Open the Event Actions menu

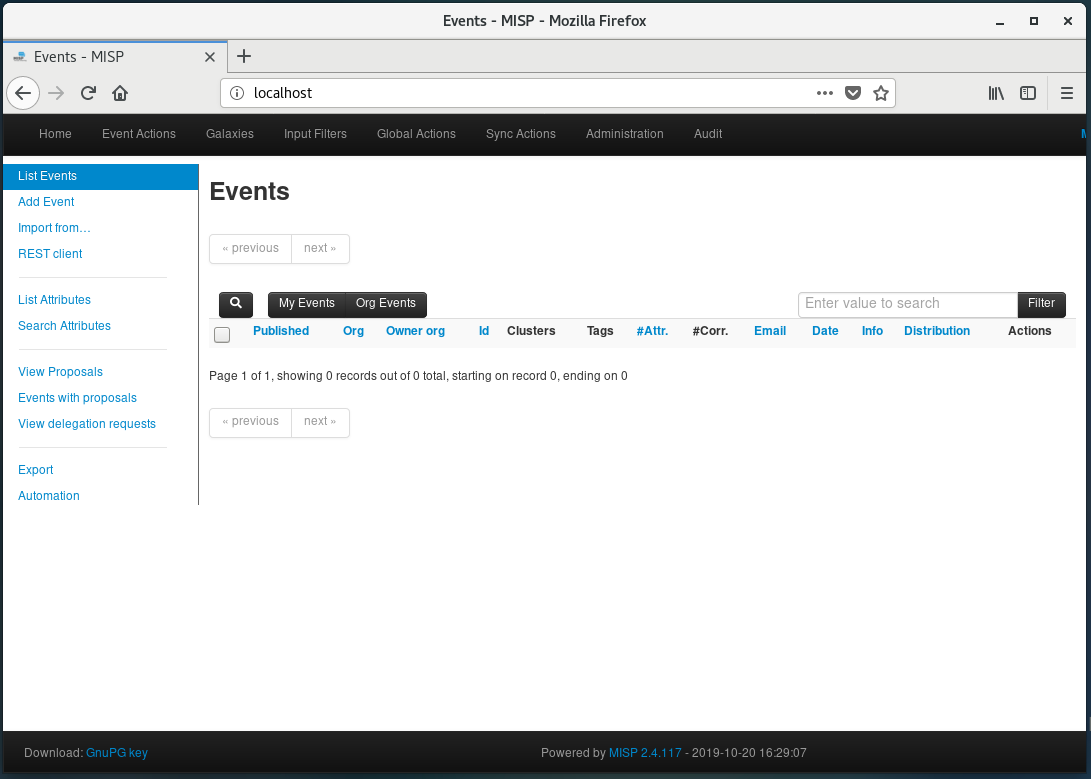pyautogui.click(x=138, y=134)
